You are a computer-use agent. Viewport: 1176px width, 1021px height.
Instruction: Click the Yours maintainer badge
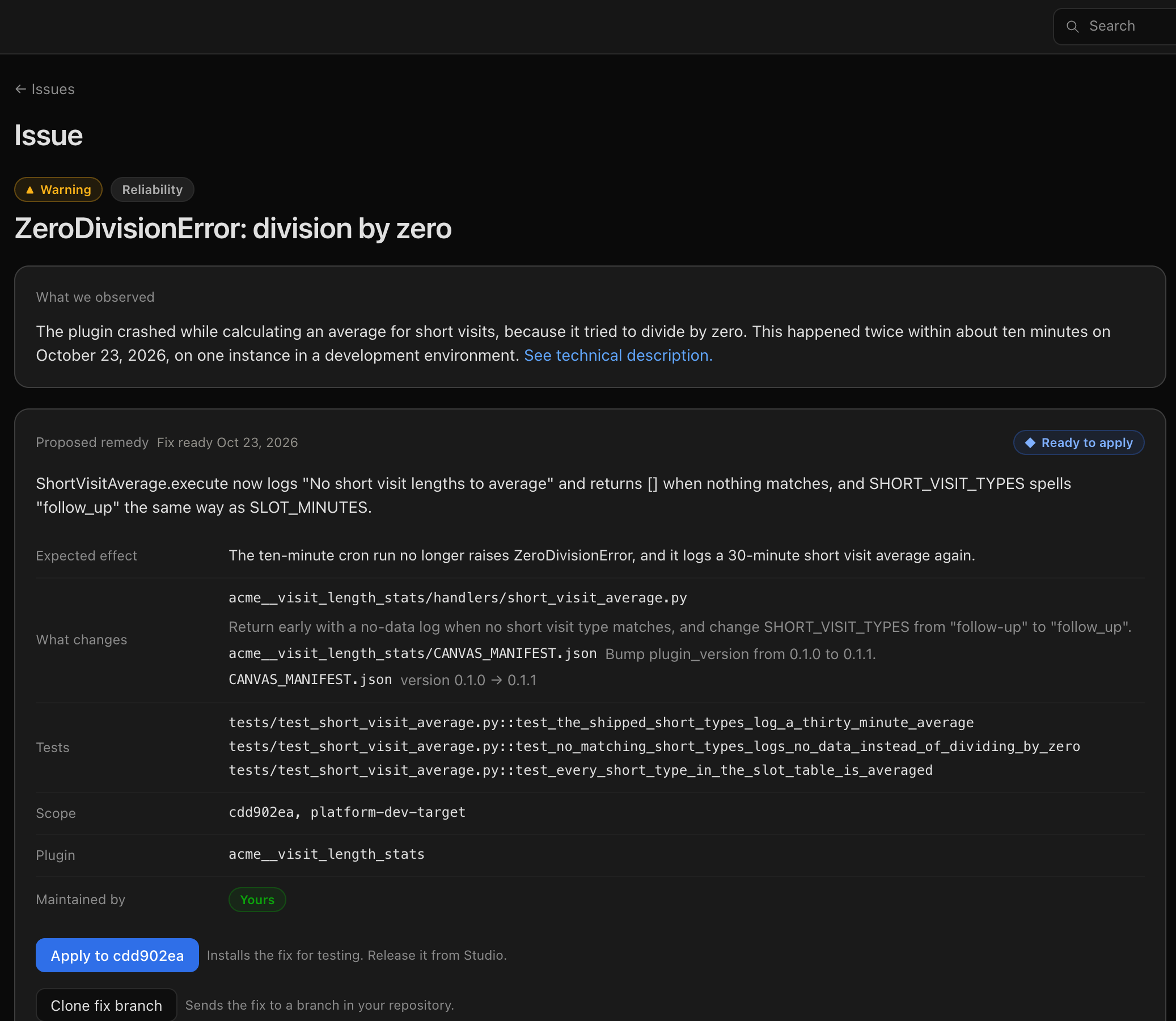(x=257, y=900)
